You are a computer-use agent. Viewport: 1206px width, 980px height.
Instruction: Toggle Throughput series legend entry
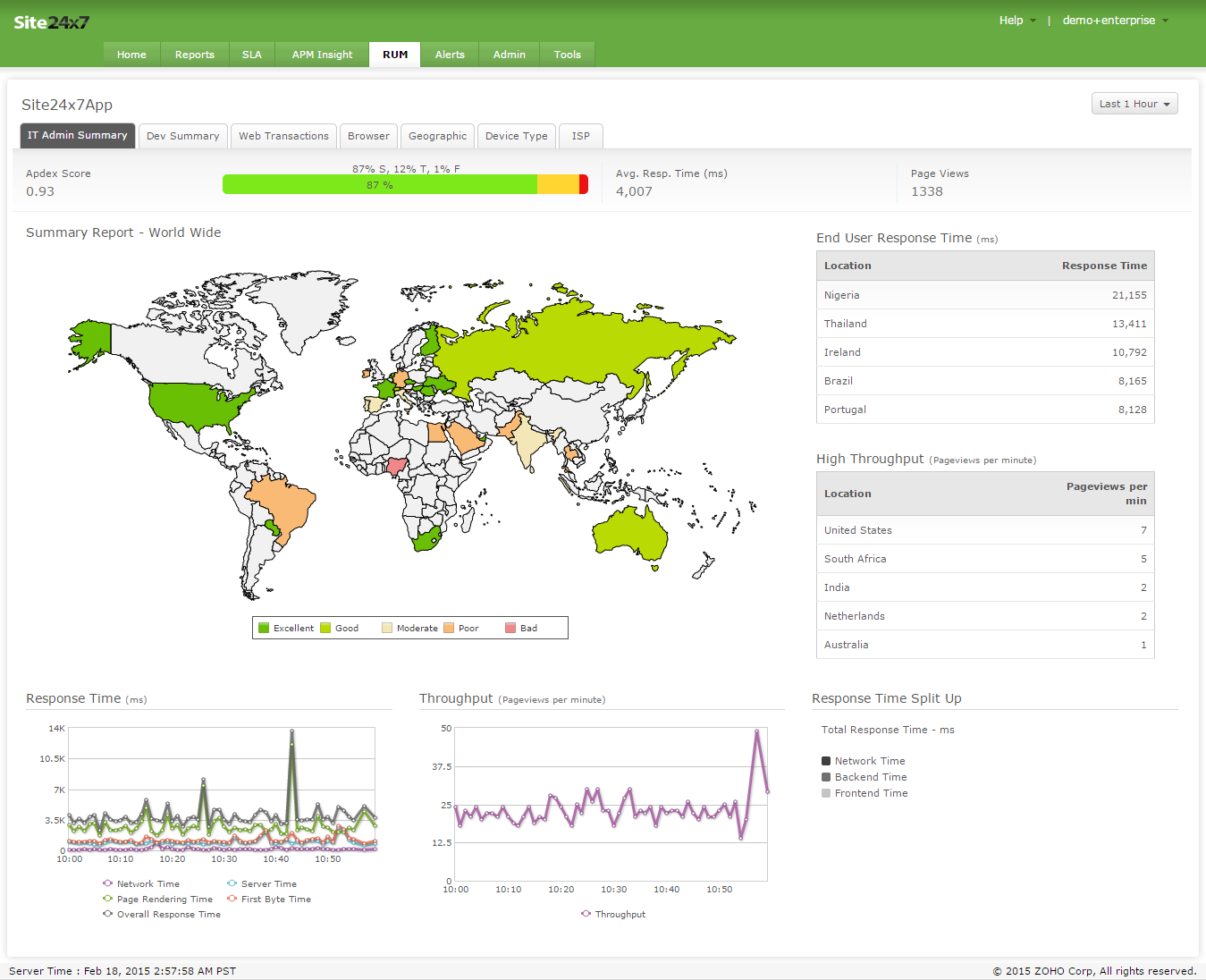(x=612, y=914)
